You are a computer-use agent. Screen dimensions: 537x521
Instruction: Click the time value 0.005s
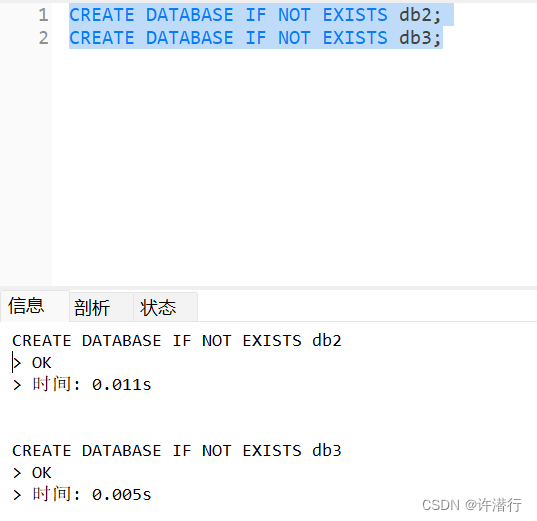122,495
